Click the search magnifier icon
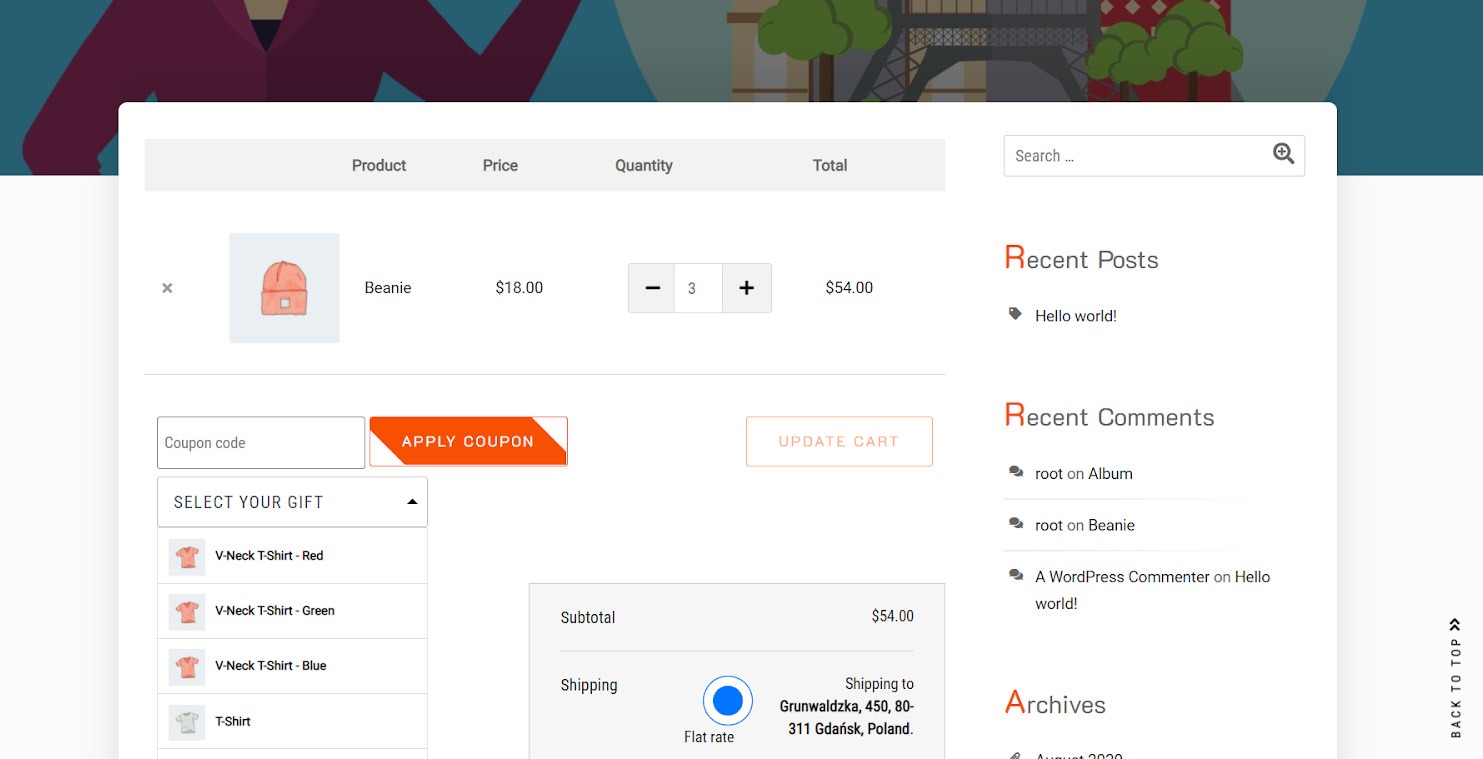Screen dimensions: 1483x759 (x=1283, y=154)
